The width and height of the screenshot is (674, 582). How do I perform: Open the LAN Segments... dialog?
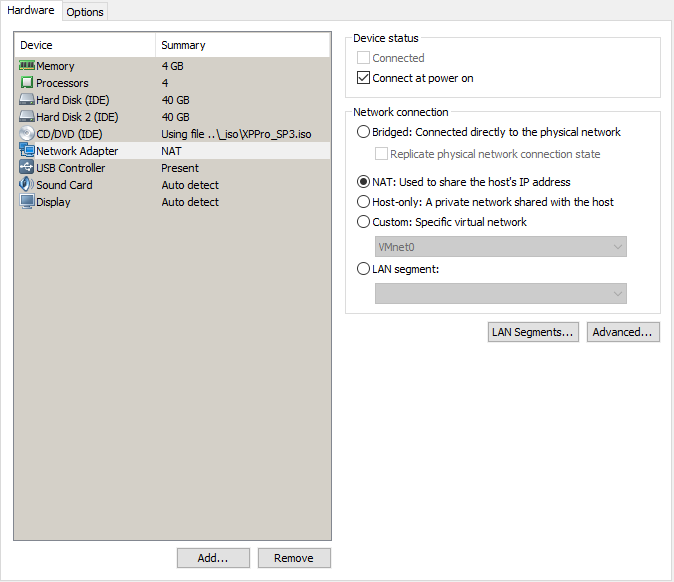click(x=533, y=332)
